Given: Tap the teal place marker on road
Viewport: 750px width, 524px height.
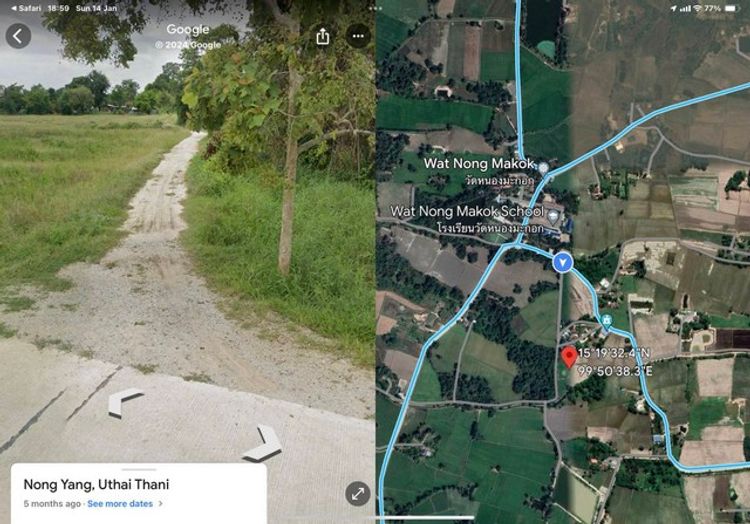Looking at the screenshot, I should point(607,319).
